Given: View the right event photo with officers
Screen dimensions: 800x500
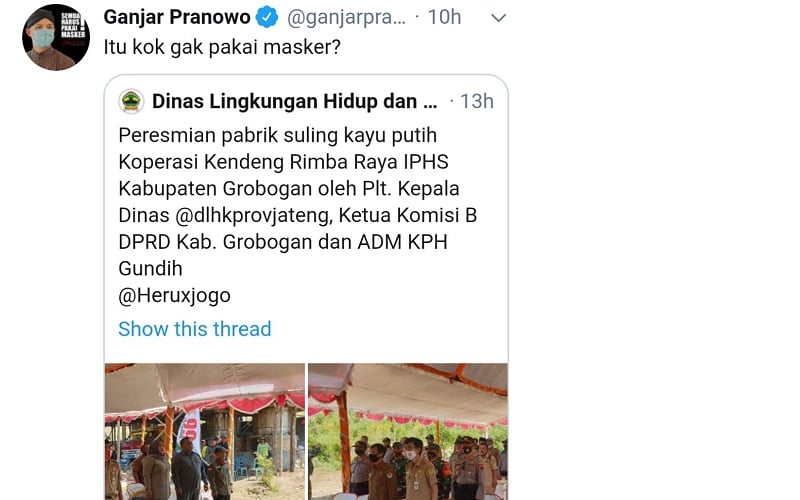Looking at the screenshot, I should tap(408, 432).
